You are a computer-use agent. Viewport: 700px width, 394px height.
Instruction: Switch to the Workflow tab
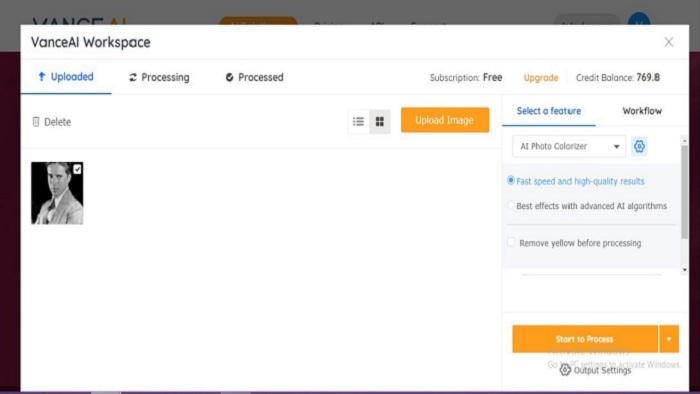coord(642,111)
